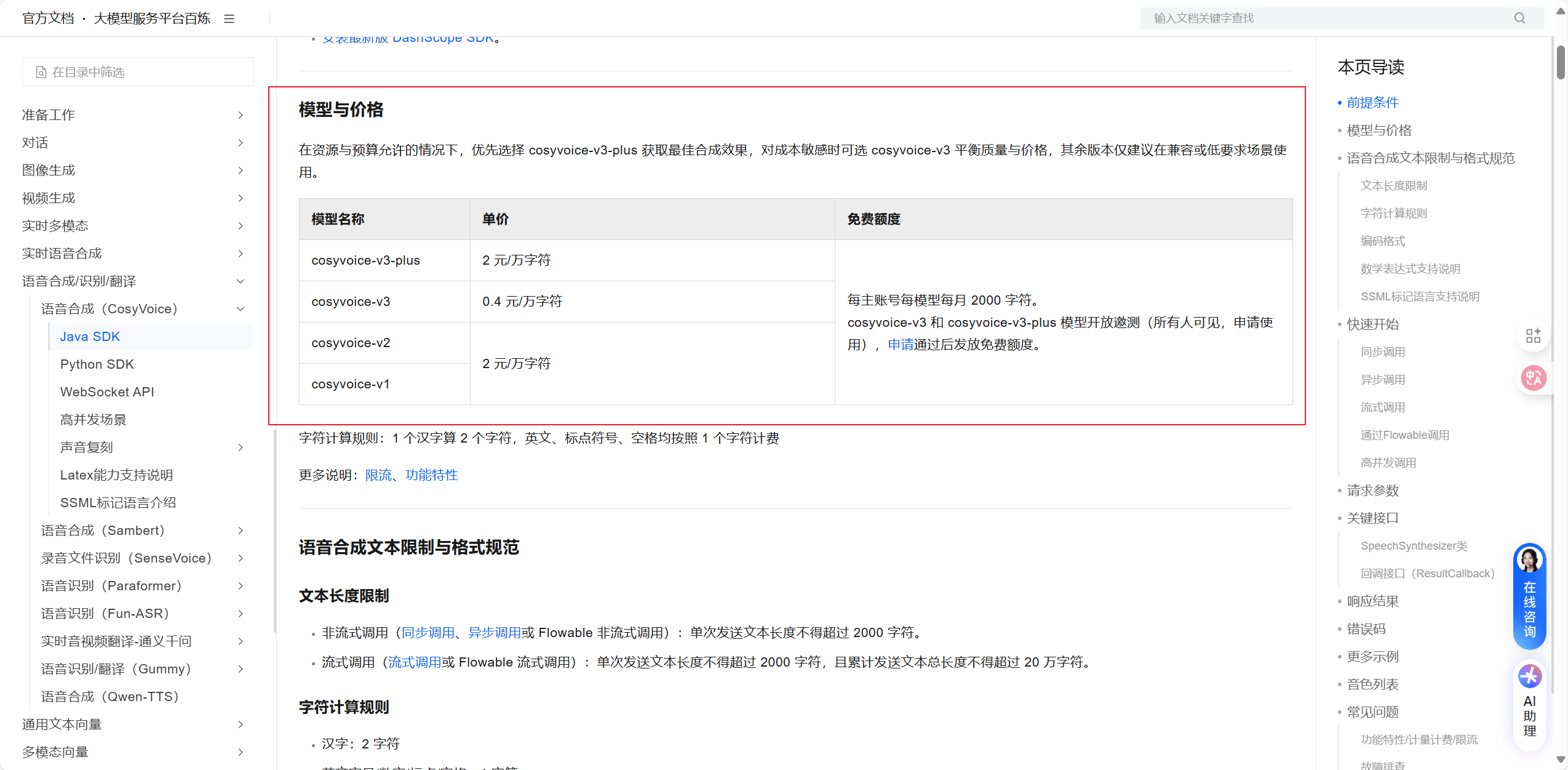
Task: Open the translate language floating icon
Action: pyautogui.click(x=1533, y=377)
